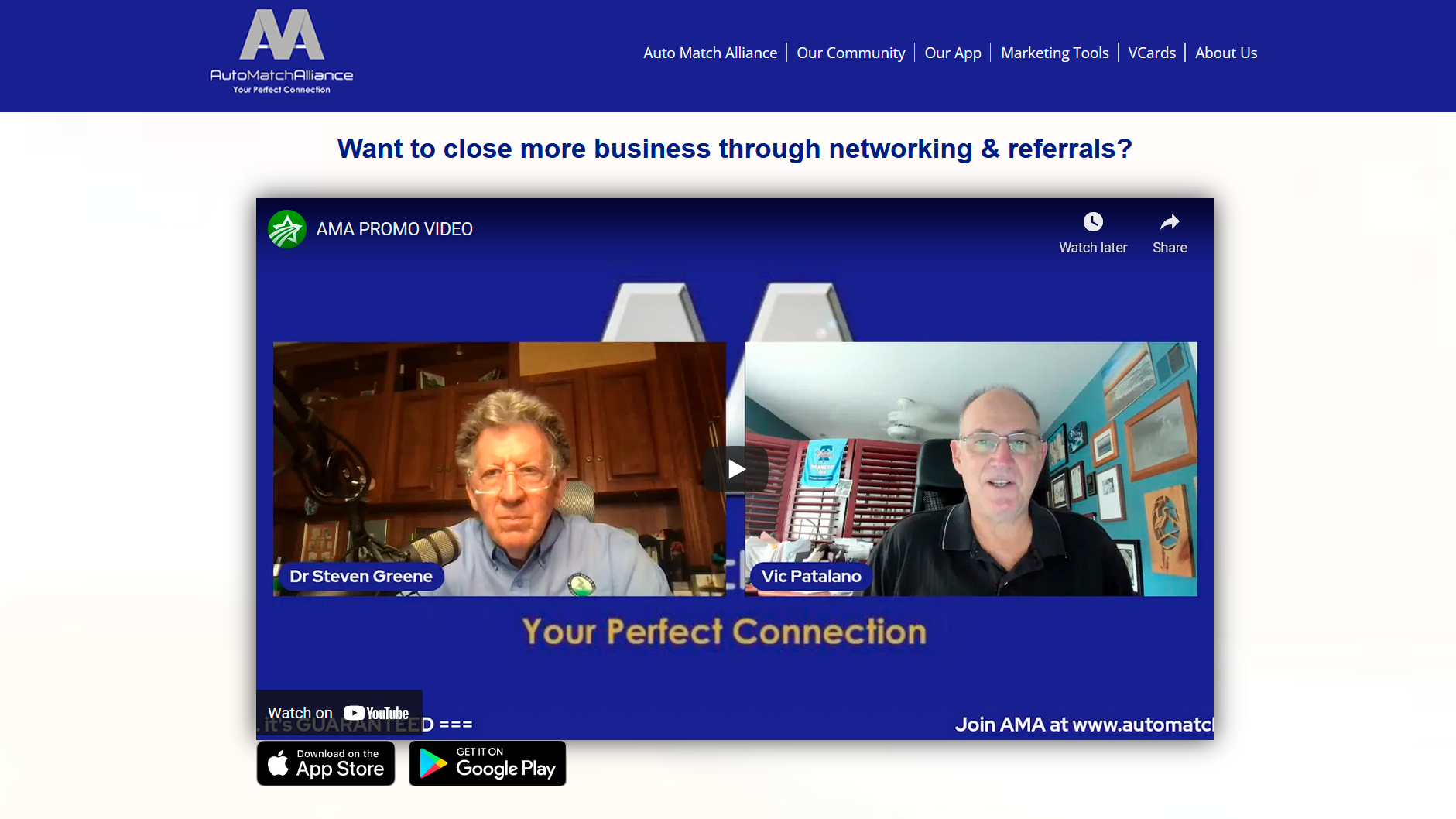Open the VCards menu item
1456x819 pixels.
pyautogui.click(x=1152, y=53)
